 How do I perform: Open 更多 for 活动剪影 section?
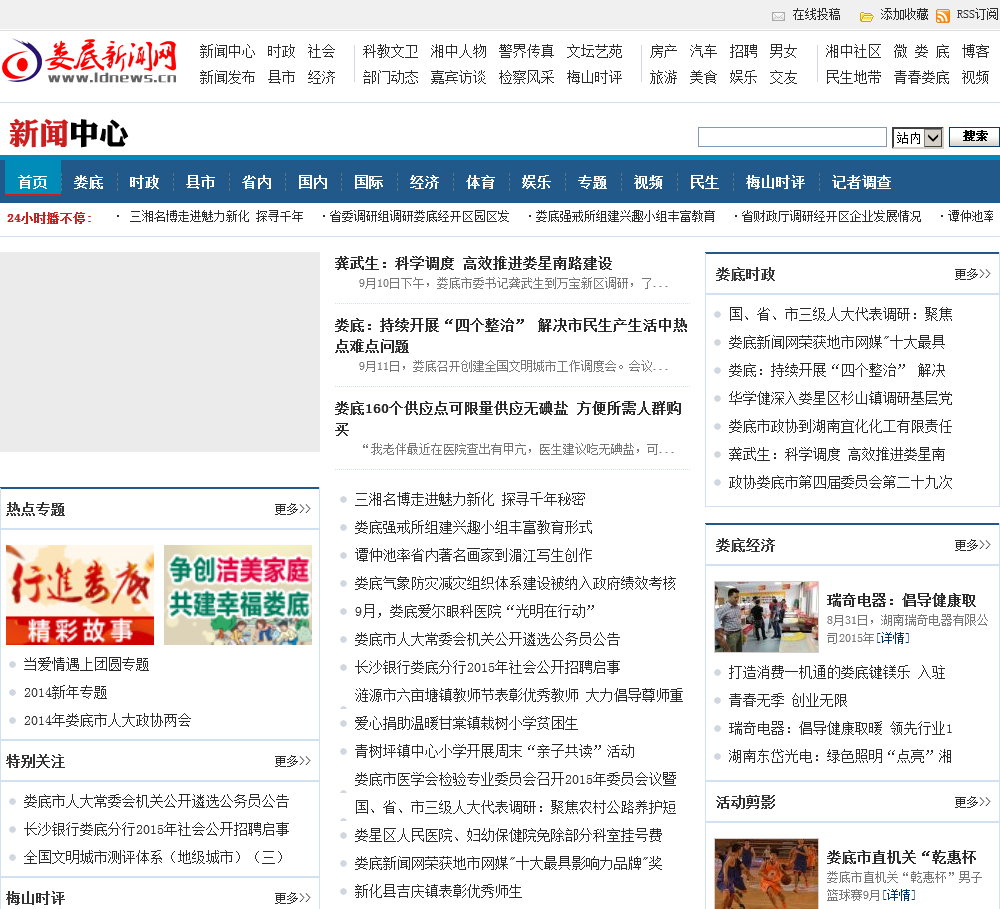coord(972,802)
